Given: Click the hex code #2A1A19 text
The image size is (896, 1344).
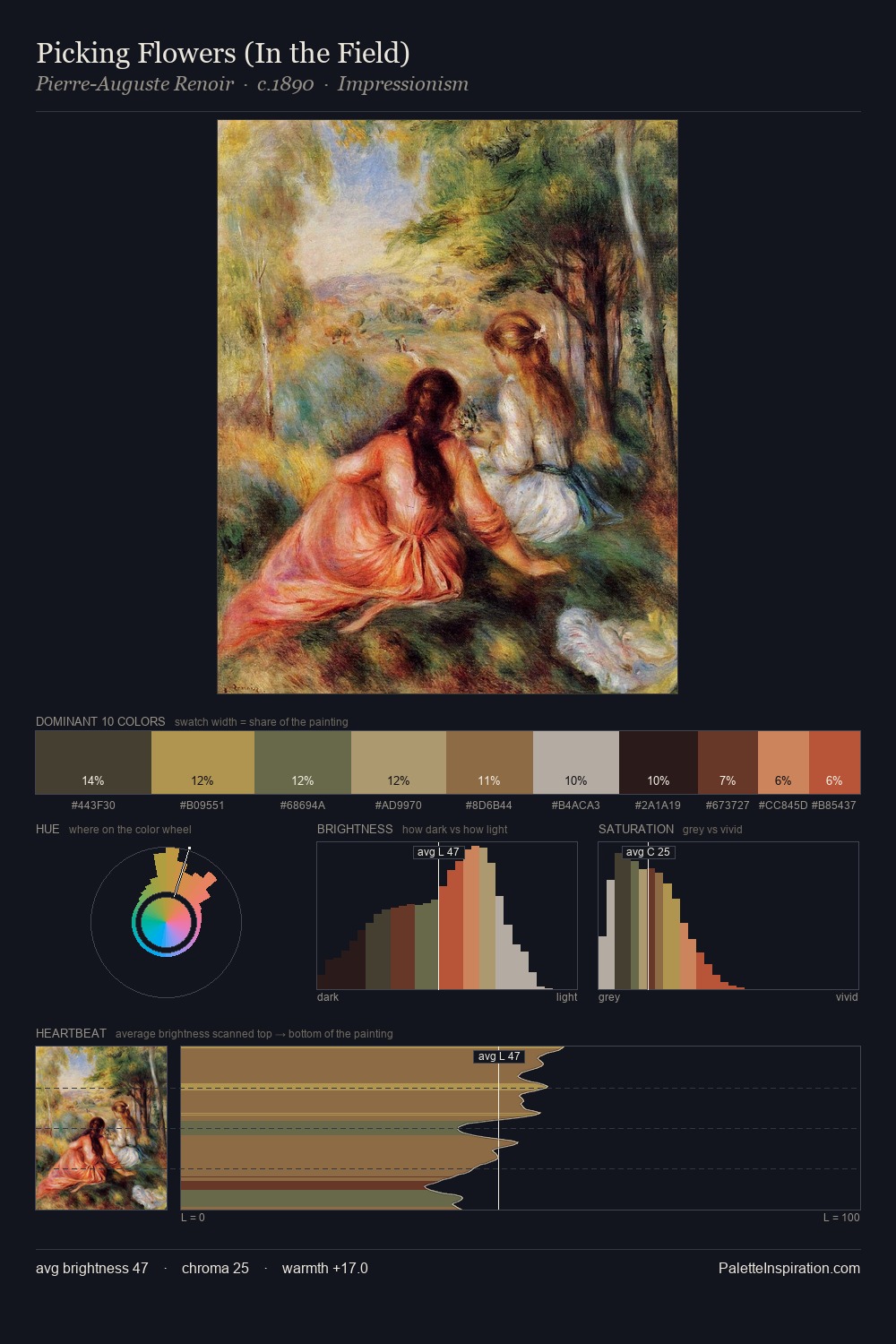Looking at the screenshot, I should pos(659,806).
